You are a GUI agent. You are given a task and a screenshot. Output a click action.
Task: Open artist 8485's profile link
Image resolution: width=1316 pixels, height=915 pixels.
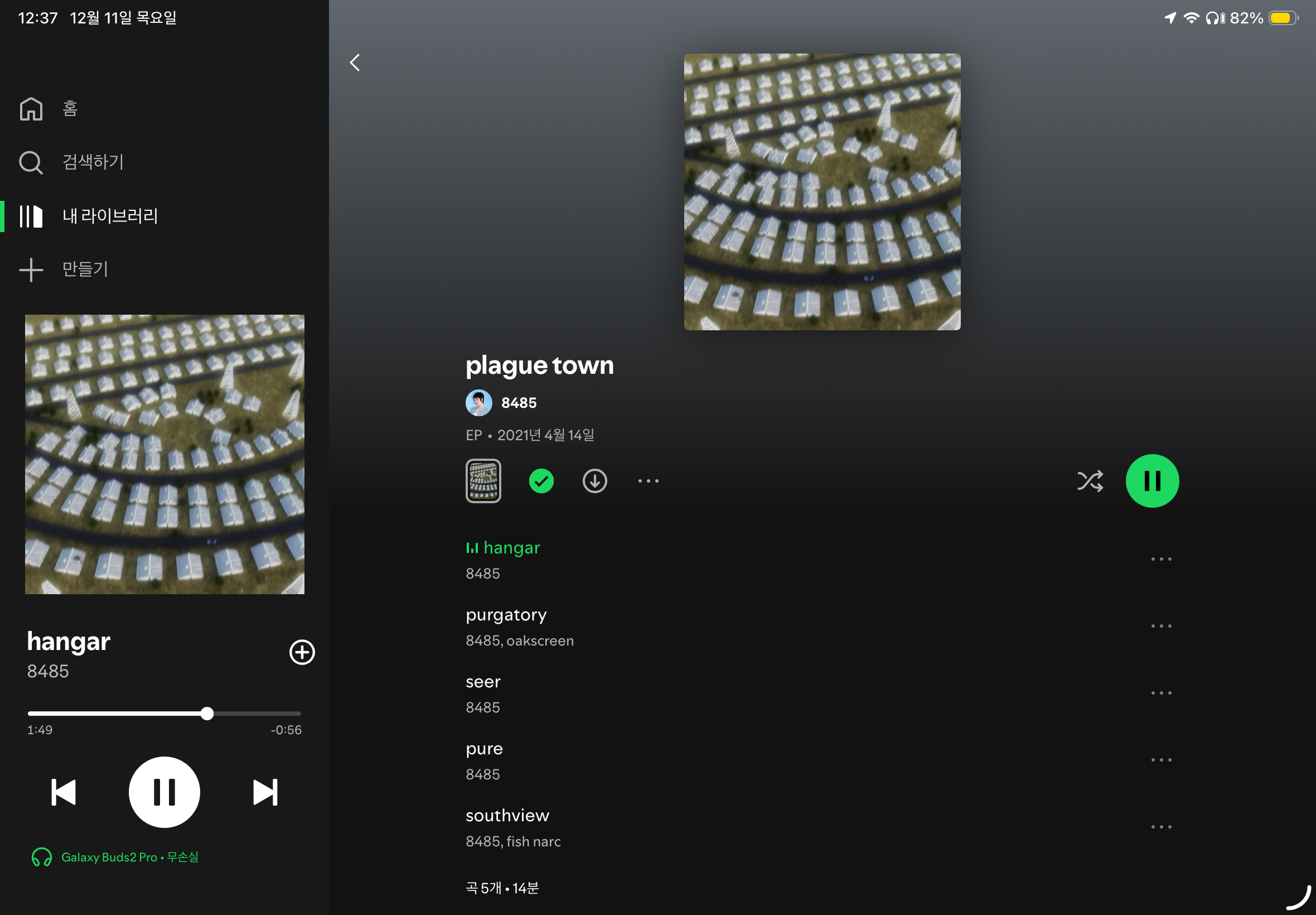(x=519, y=403)
